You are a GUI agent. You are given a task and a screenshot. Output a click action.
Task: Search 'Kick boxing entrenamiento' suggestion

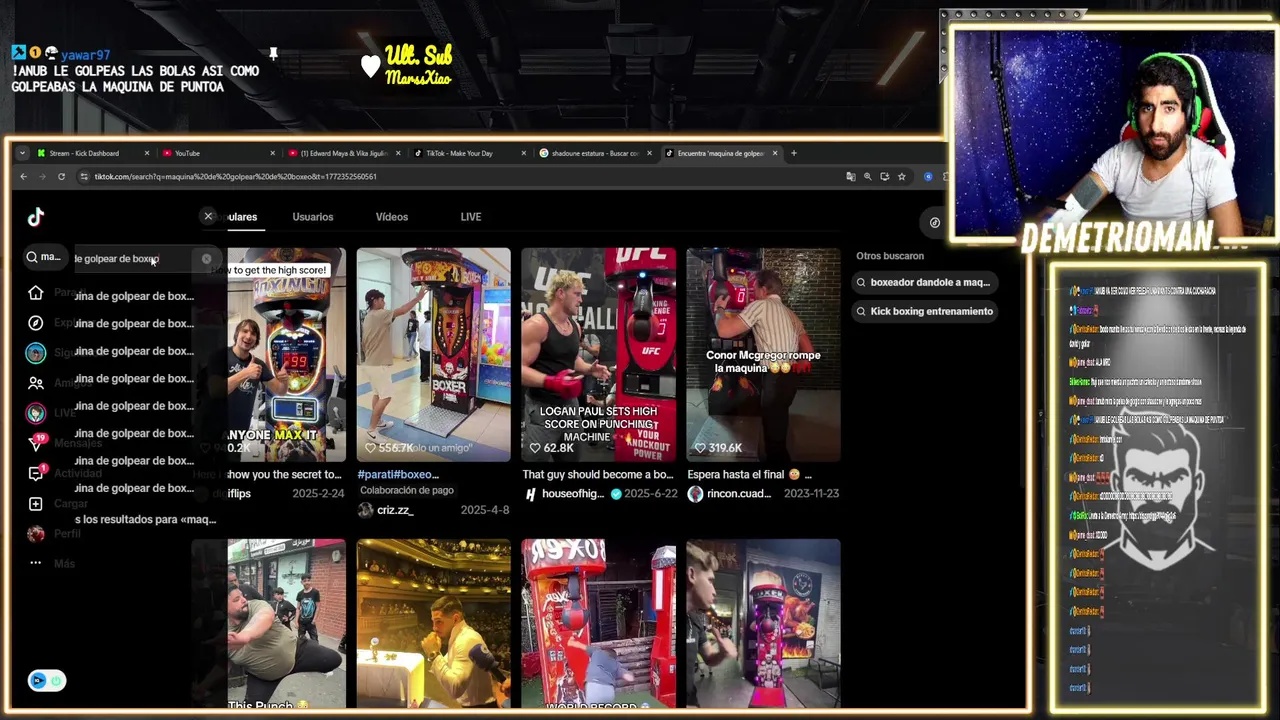pyautogui.click(x=923, y=312)
